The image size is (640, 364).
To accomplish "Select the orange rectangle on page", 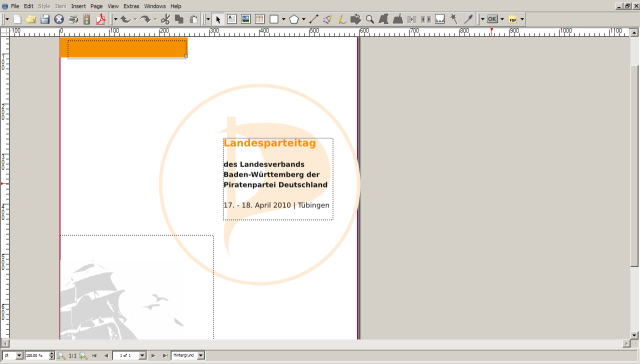I will (x=123, y=47).
